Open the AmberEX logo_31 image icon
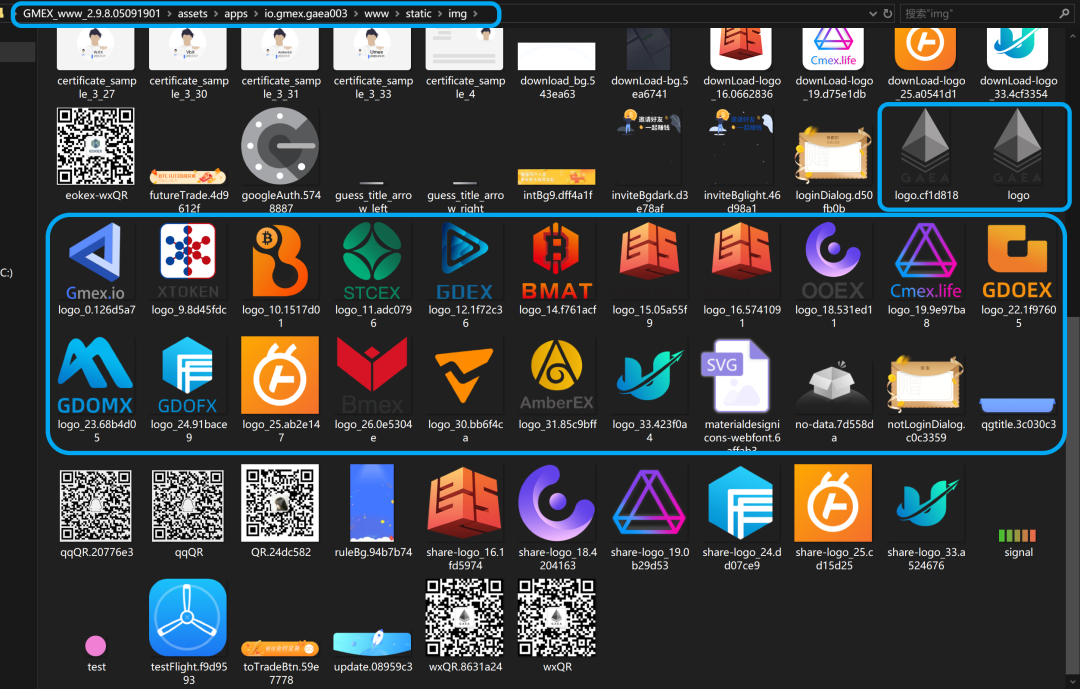The width and height of the screenshot is (1080, 689). [x=557, y=375]
